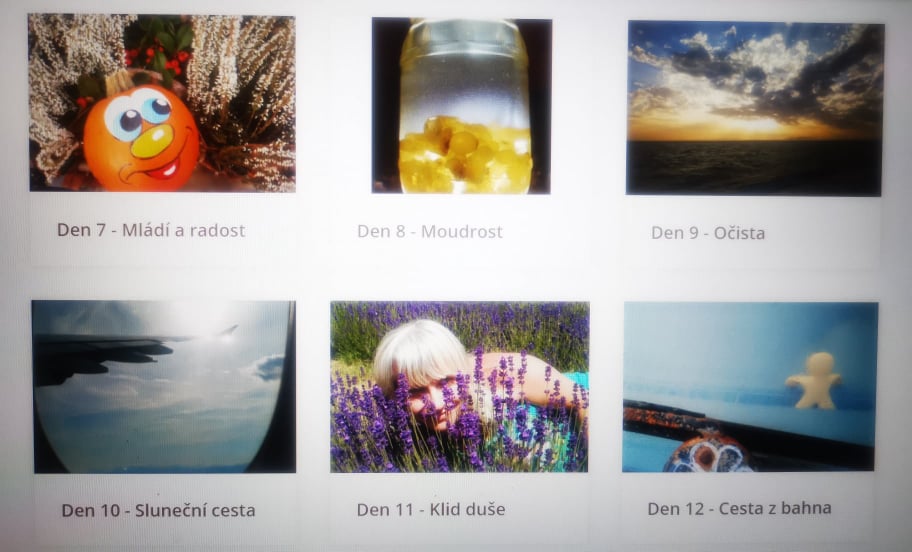Click the airplane wing in Den 10 image
Viewport: 912px width, 552px height.
coord(105,355)
